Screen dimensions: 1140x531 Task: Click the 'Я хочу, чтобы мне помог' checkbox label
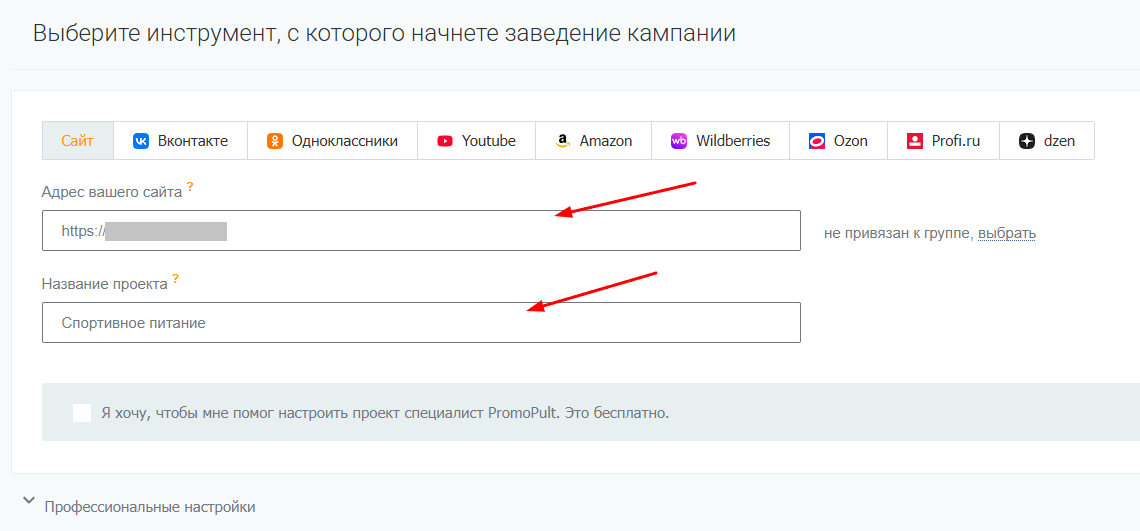click(x=384, y=412)
